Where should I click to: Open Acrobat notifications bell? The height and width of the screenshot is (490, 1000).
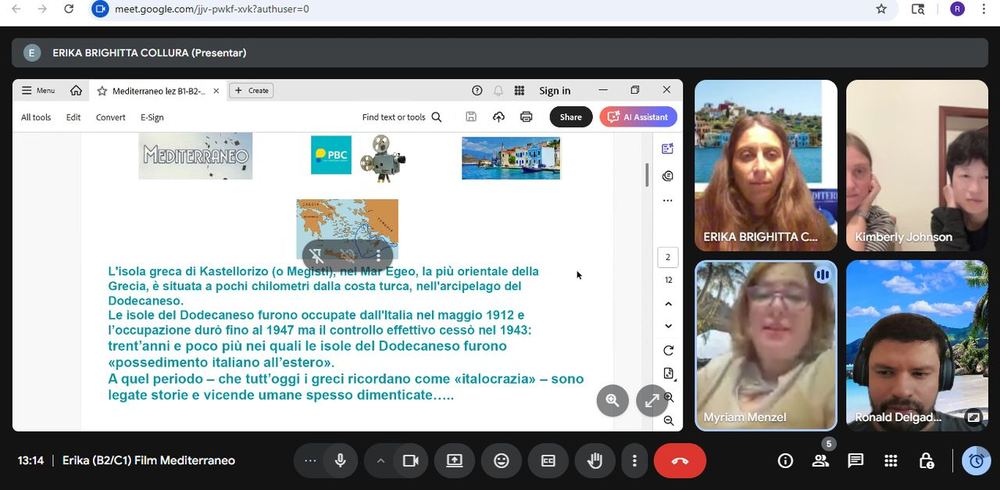pyautogui.click(x=498, y=91)
